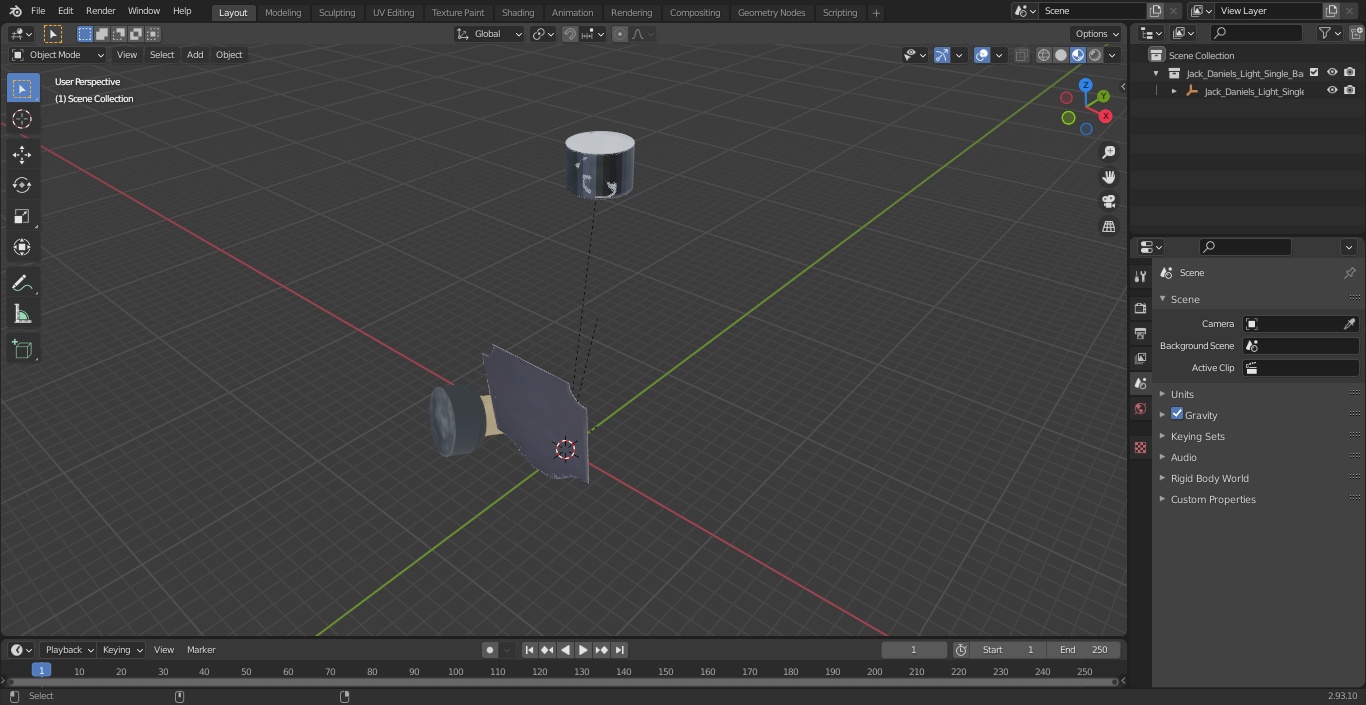The height and width of the screenshot is (705, 1366).
Task: Open the Options dropdown in viewport
Action: 1097,34
